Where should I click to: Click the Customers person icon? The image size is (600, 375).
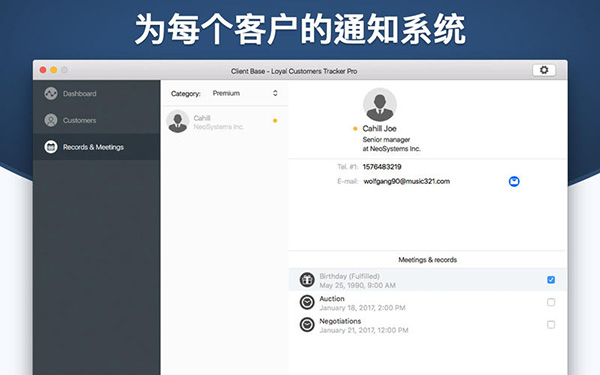[x=51, y=120]
